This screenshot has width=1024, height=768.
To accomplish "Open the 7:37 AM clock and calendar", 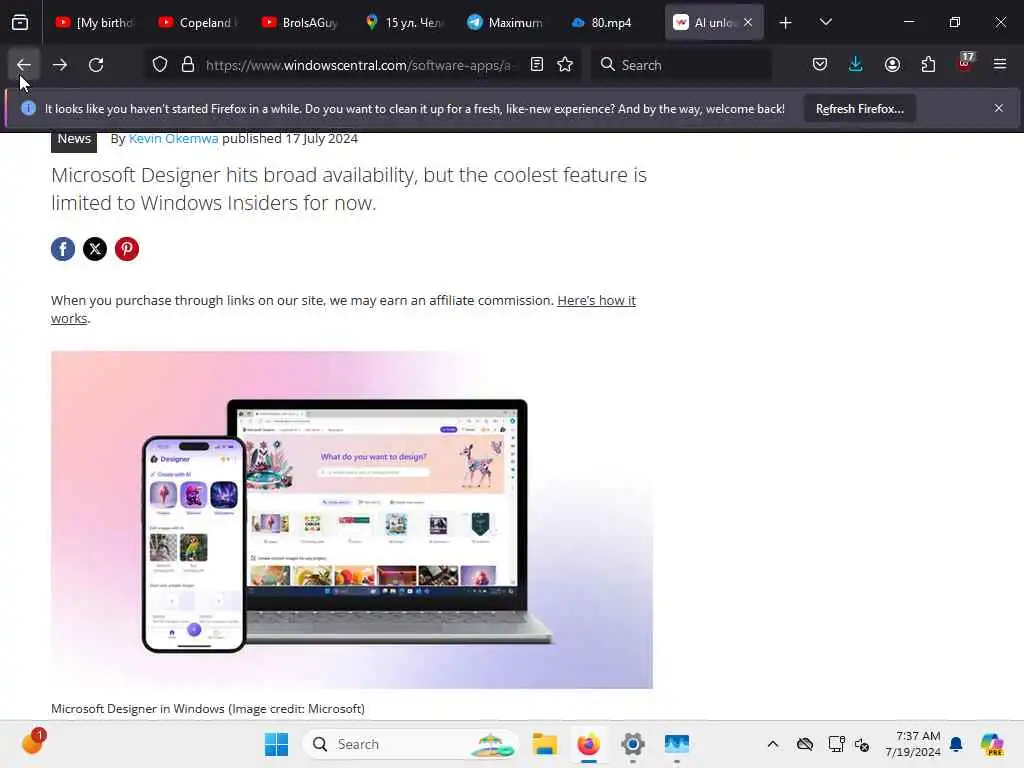I will [913, 744].
